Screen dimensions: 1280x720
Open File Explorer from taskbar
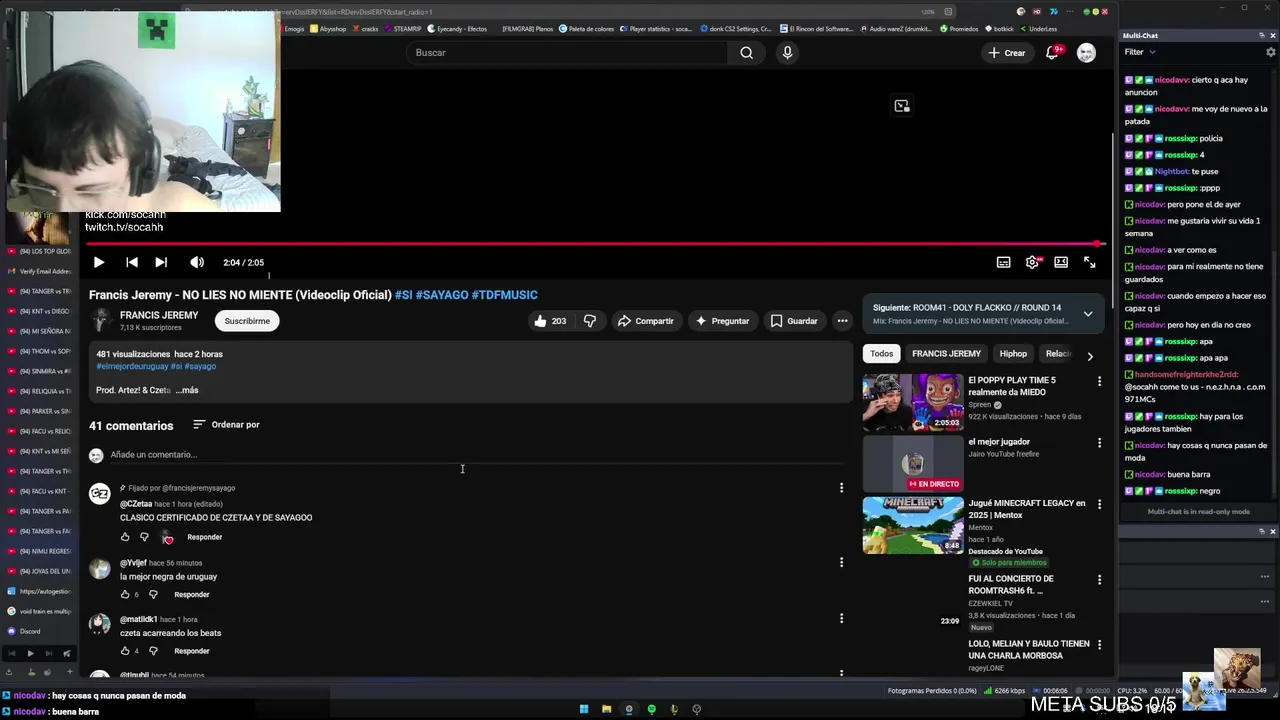point(606,709)
